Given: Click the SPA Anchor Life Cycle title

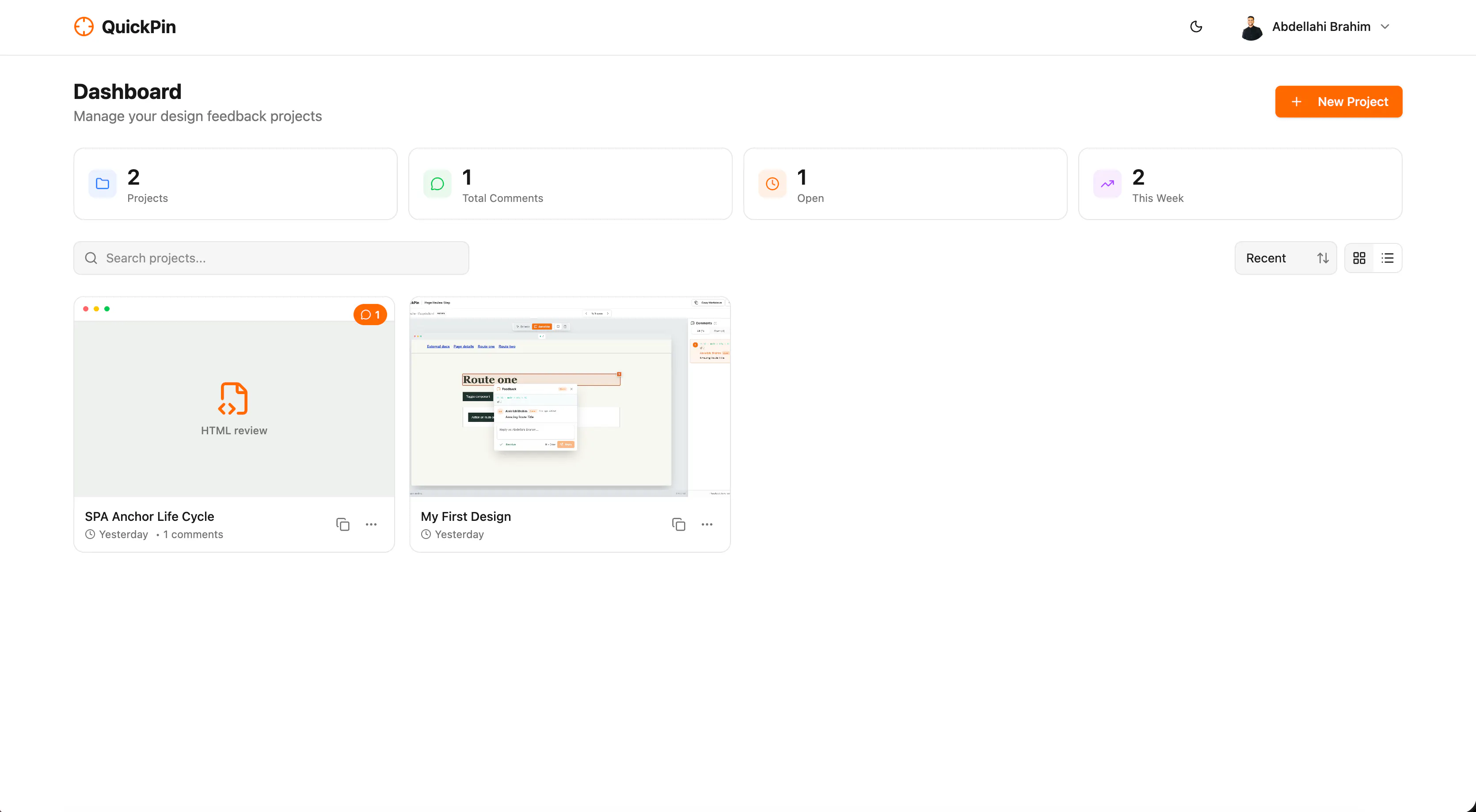Looking at the screenshot, I should click(149, 516).
